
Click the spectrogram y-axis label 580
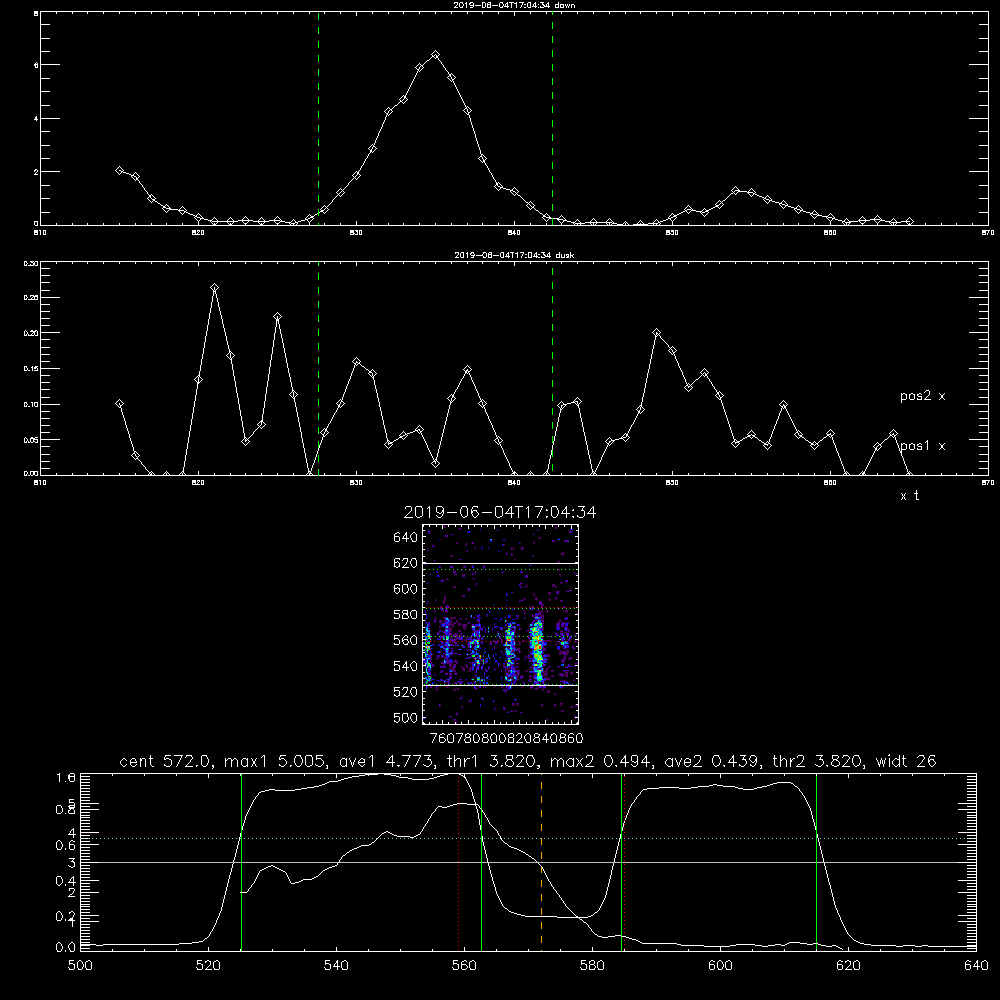pos(406,615)
